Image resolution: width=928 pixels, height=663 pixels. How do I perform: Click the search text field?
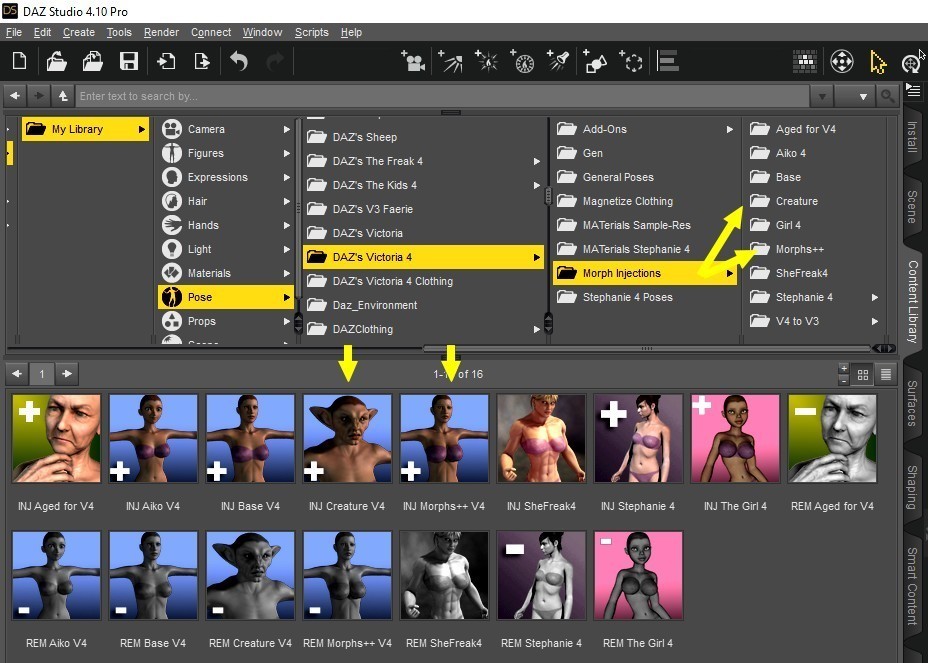tap(442, 96)
